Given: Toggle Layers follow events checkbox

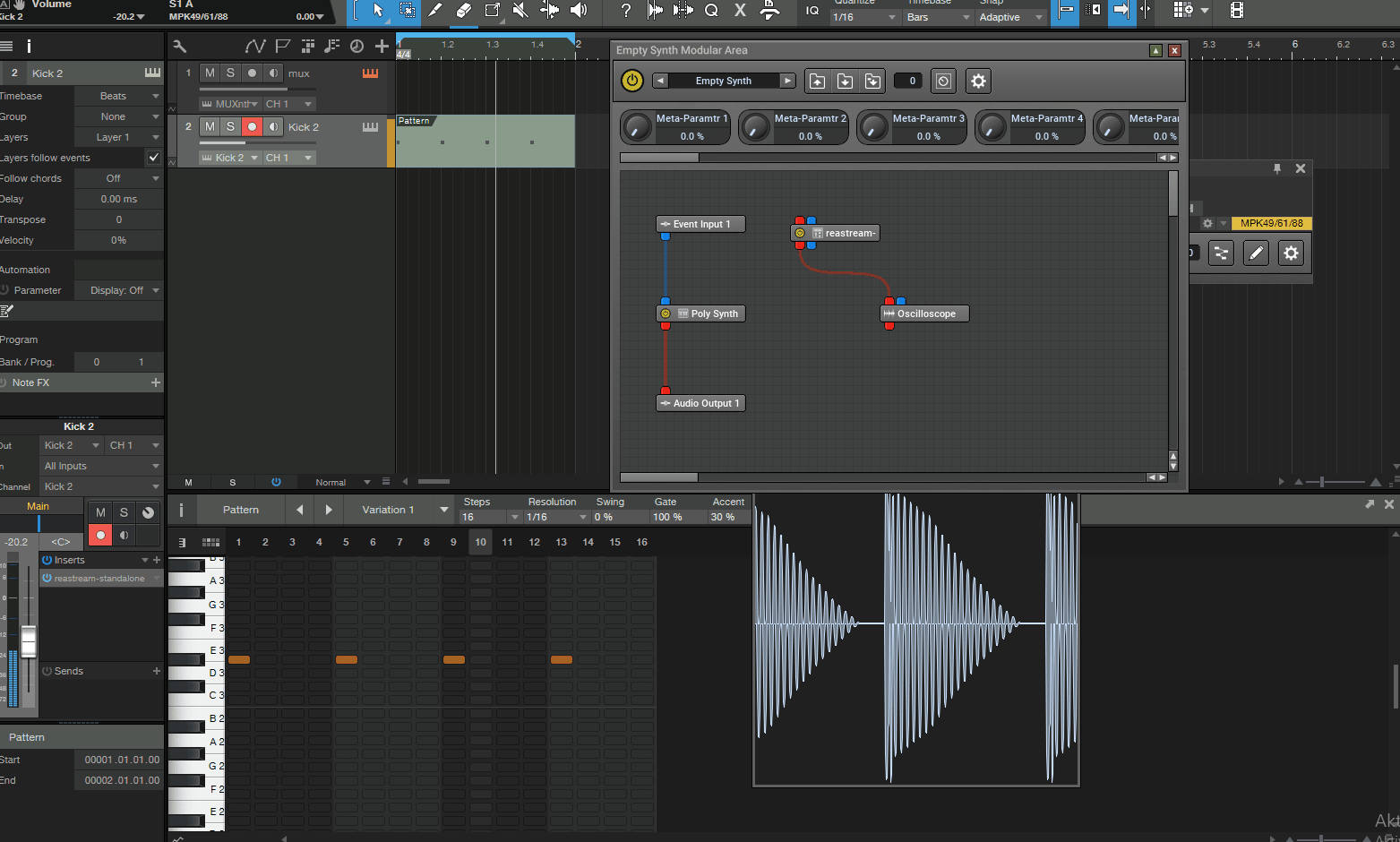Looking at the screenshot, I should (x=154, y=158).
